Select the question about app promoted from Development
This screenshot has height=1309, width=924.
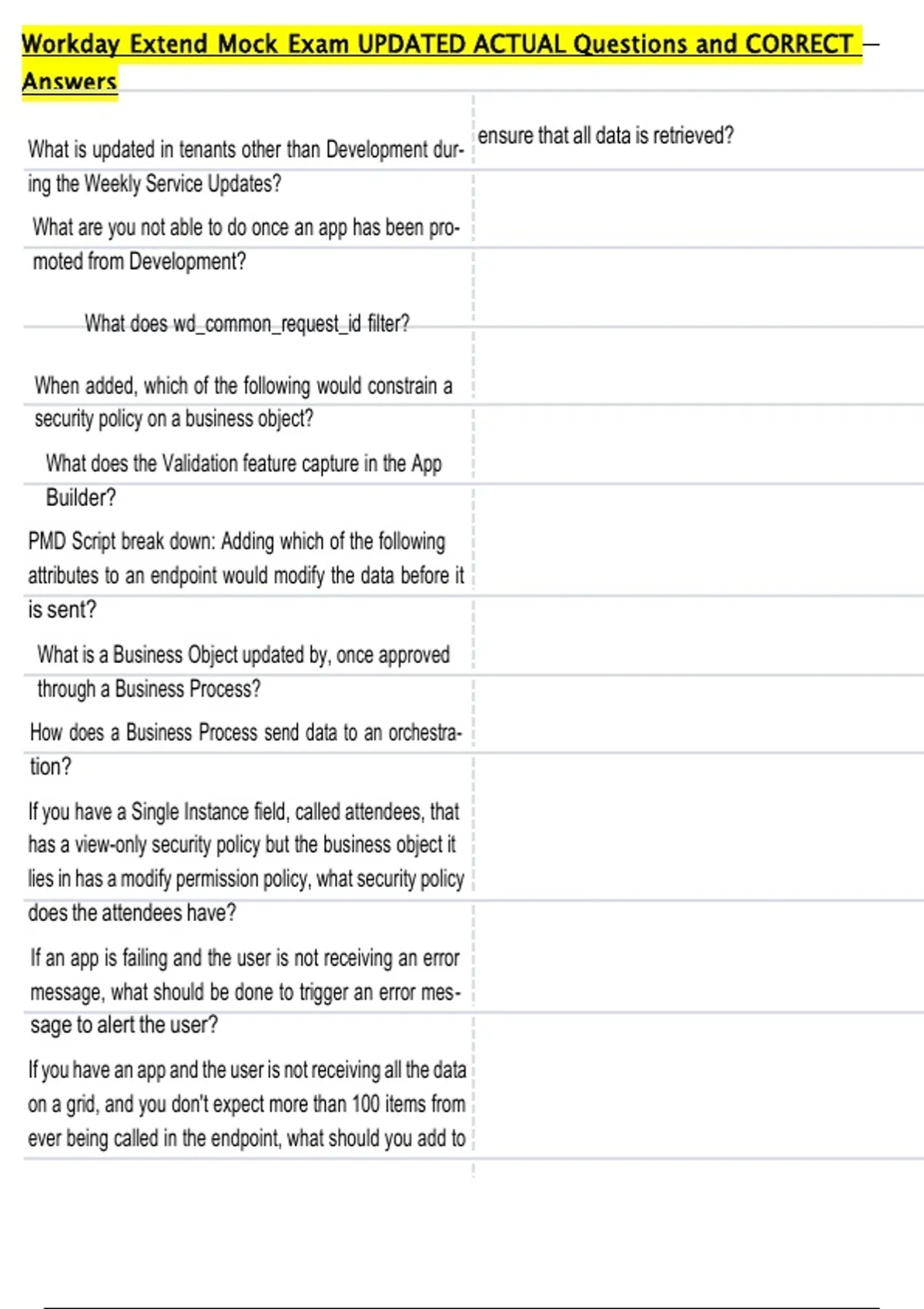click(x=245, y=244)
